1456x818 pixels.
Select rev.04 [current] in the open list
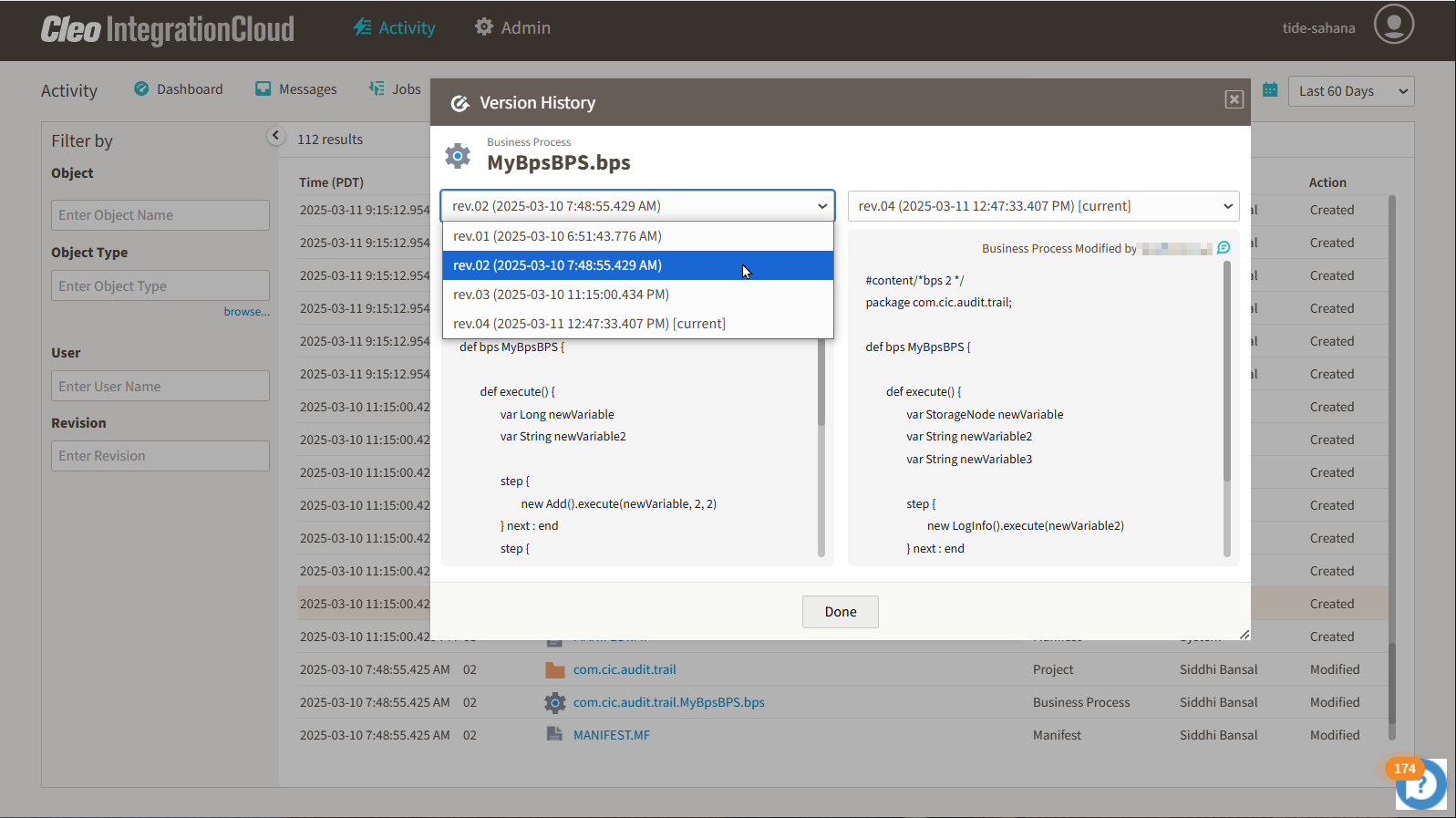[637, 324]
